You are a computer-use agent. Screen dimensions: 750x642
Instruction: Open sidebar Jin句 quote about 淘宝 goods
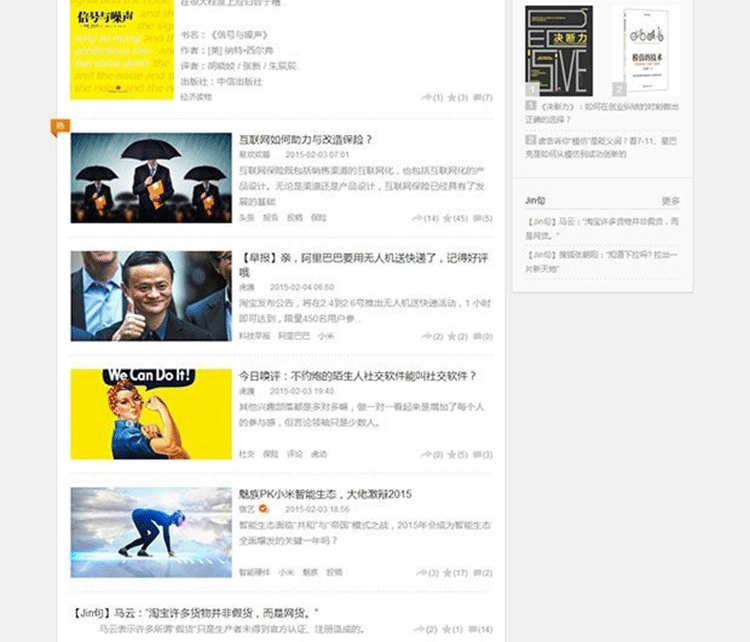click(602, 228)
